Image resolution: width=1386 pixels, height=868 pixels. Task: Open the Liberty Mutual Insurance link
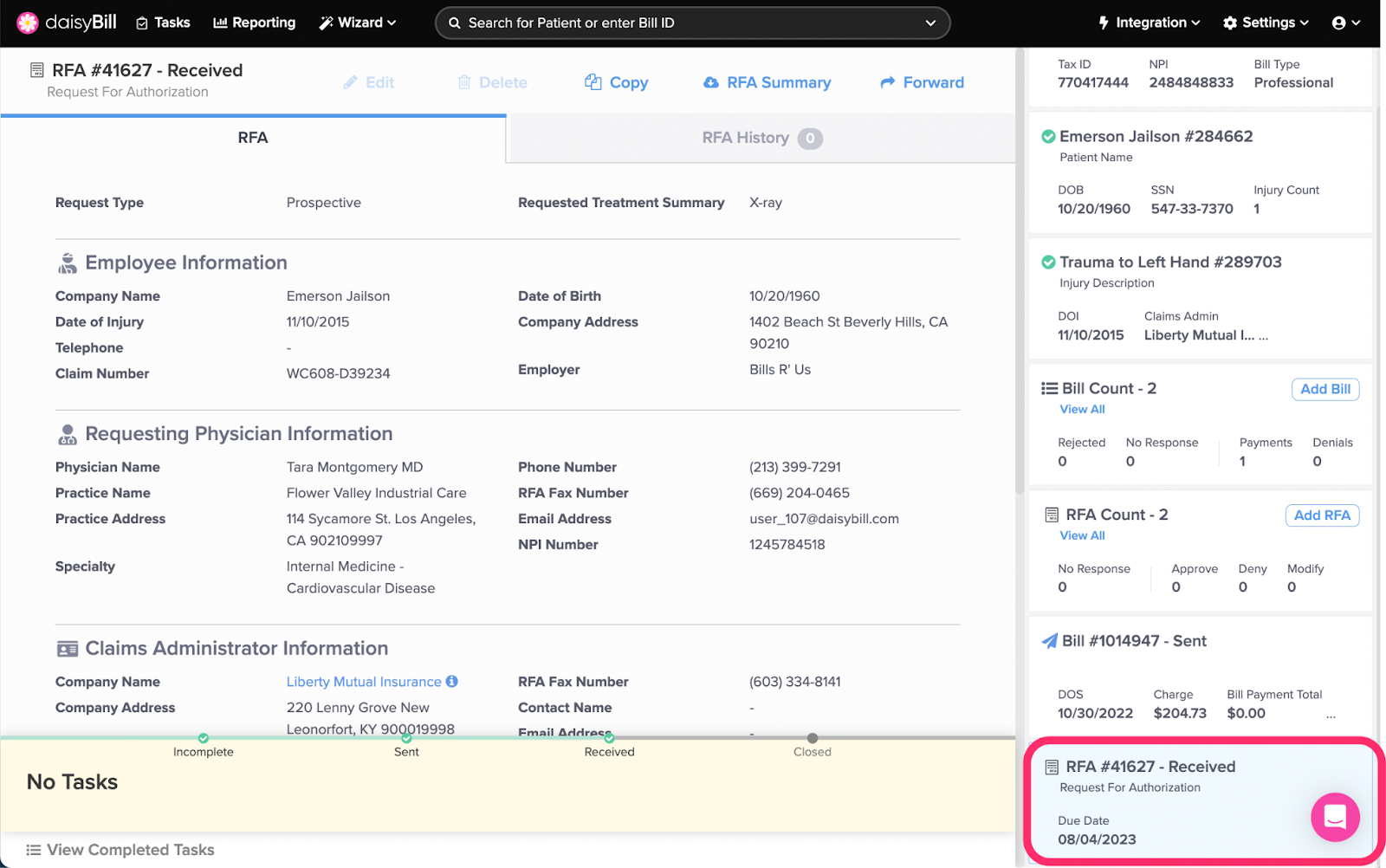click(364, 682)
